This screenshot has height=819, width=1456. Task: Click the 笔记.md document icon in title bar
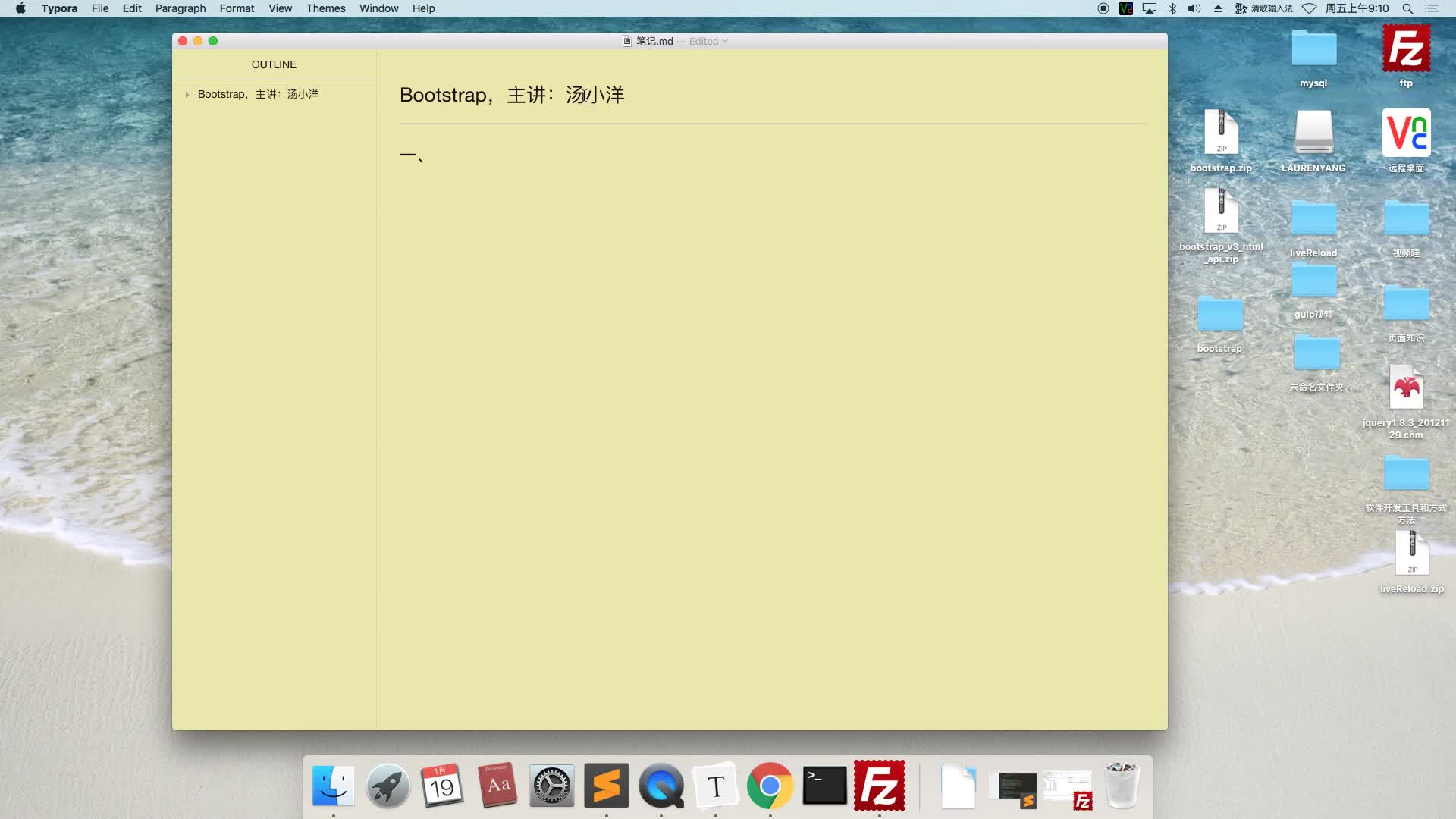click(x=627, y=42)
